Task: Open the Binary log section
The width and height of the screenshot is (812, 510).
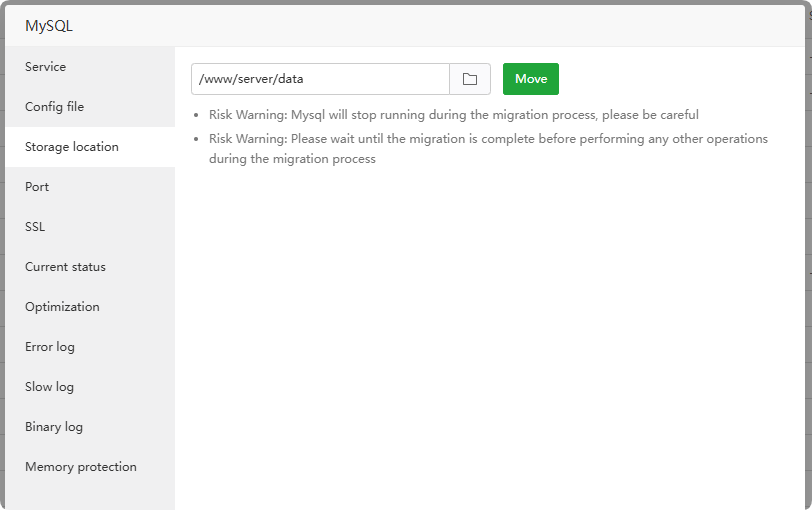Action: (x=54, y=427)
